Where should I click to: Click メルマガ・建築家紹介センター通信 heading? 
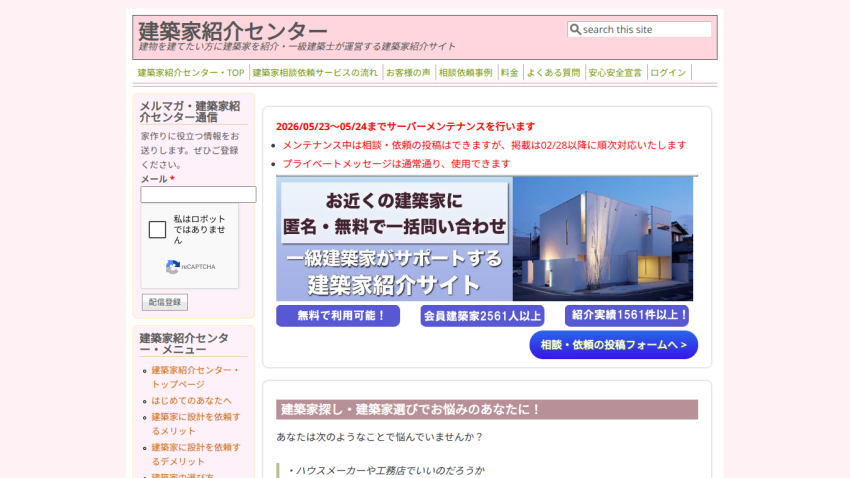coord(190,112)
